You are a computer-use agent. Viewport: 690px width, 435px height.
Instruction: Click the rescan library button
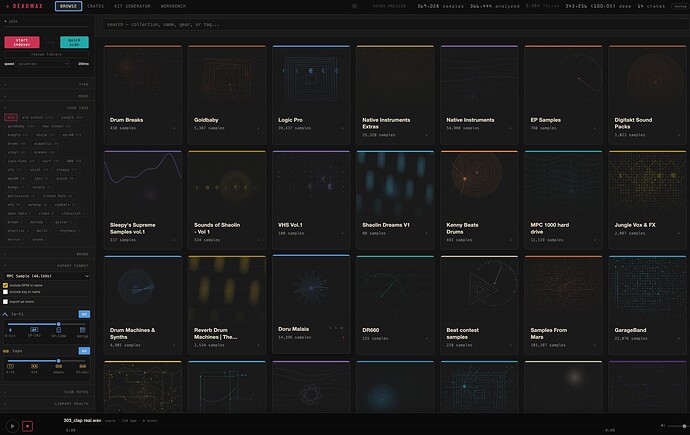click(x=47, y=55)
